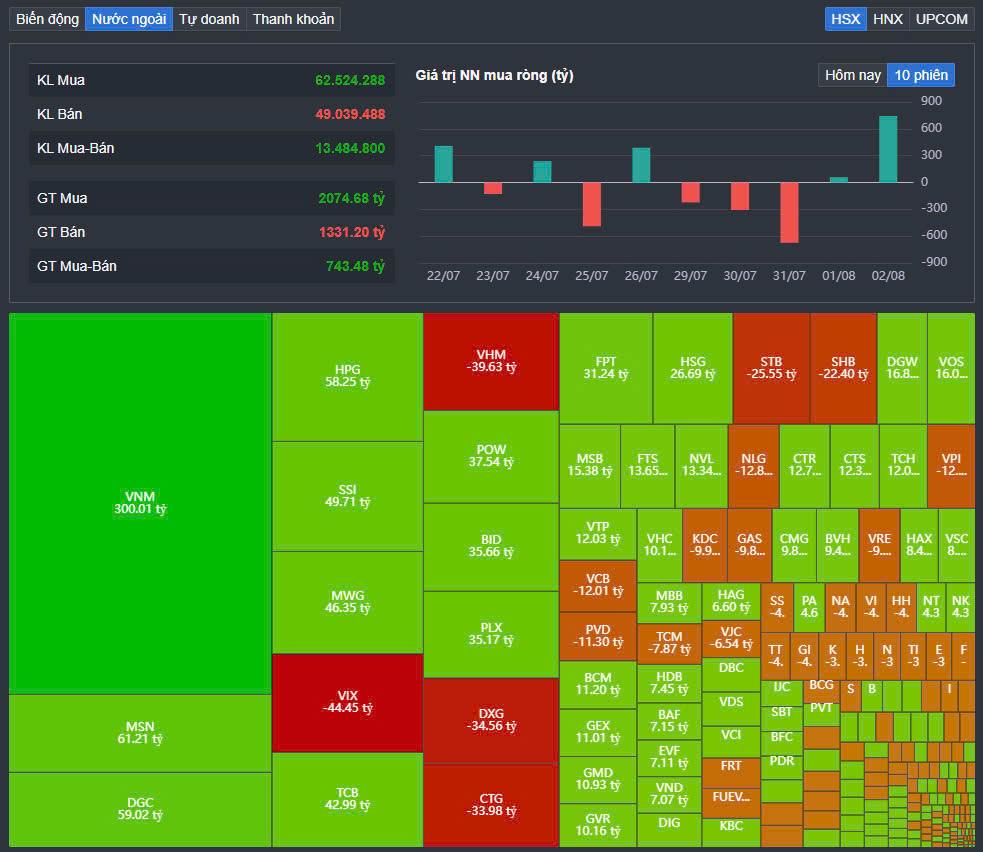Screen dimensions: 983x852
Task: Show the Hôm nay chart view
Action: [x=853, y=75]
